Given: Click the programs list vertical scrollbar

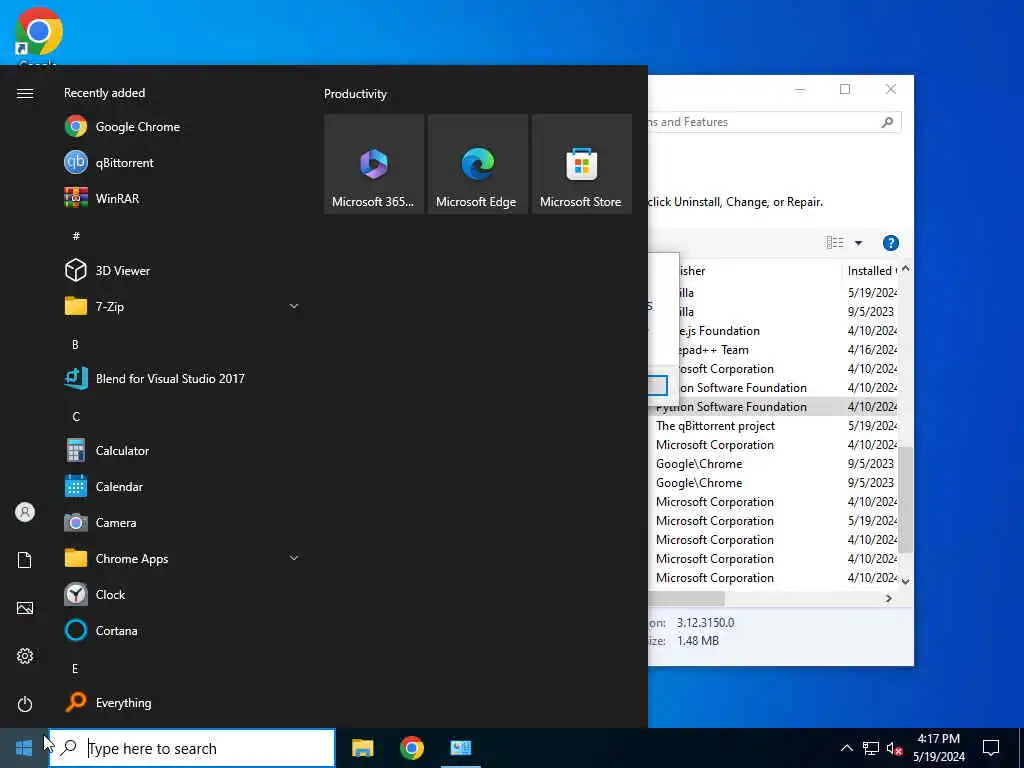Looking at the screenshot, I should (905, 500).
